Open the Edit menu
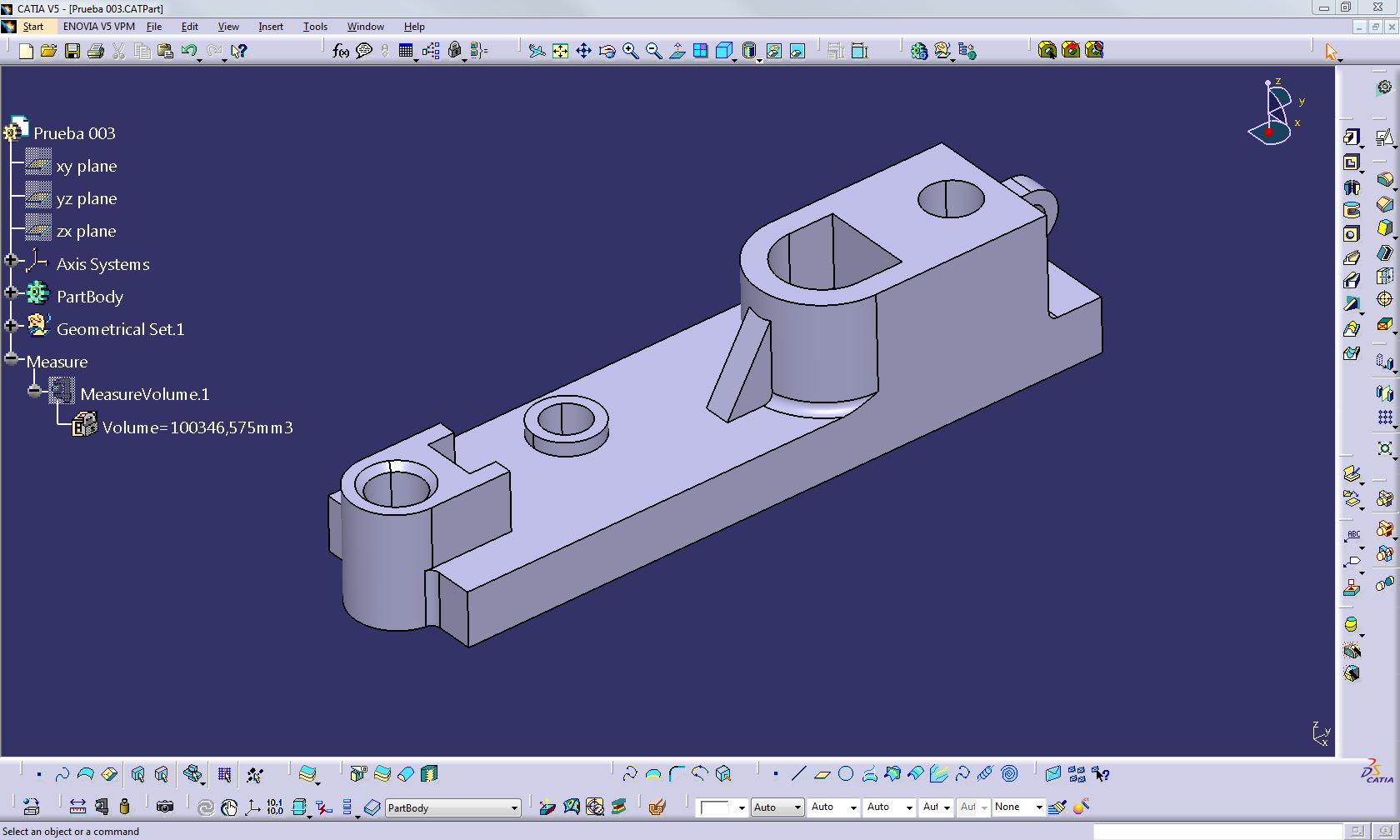This screenshot has width=1400, height=840. click(x=190, y=27)
